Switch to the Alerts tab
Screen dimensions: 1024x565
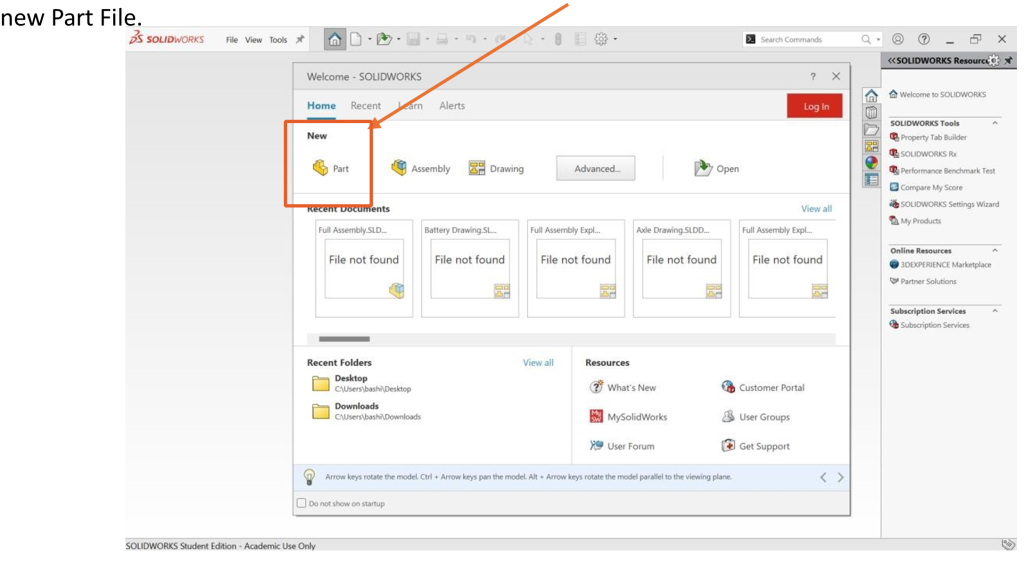click(x=452, y=105)
